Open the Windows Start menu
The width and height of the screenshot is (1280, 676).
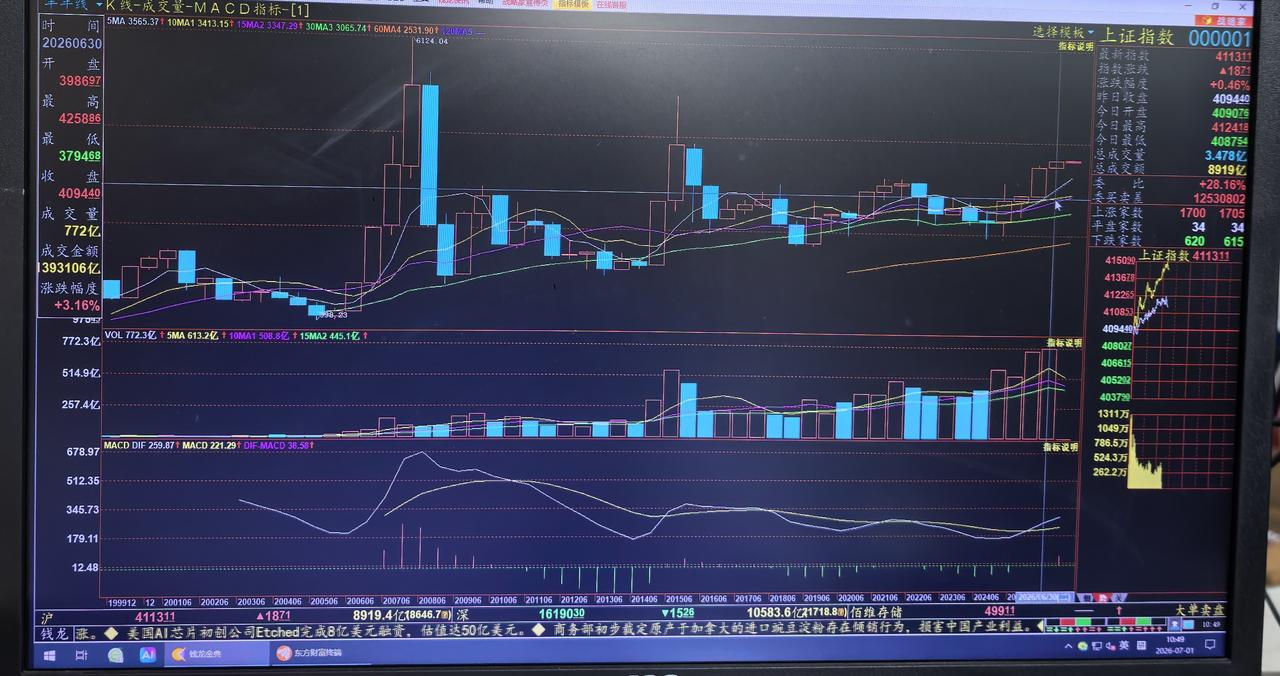[x=48, y=654]
